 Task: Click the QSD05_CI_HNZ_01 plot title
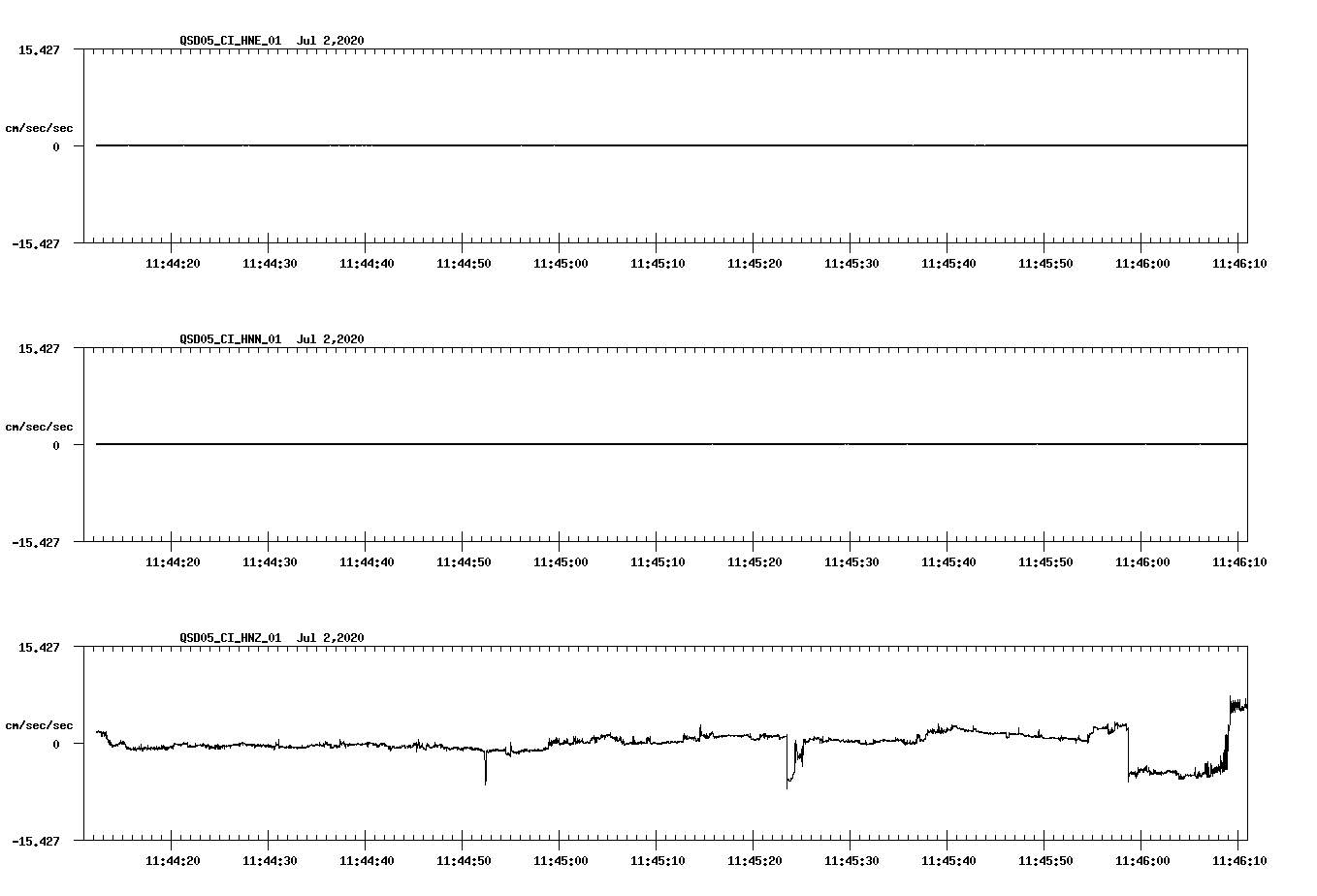coord(272,638)
